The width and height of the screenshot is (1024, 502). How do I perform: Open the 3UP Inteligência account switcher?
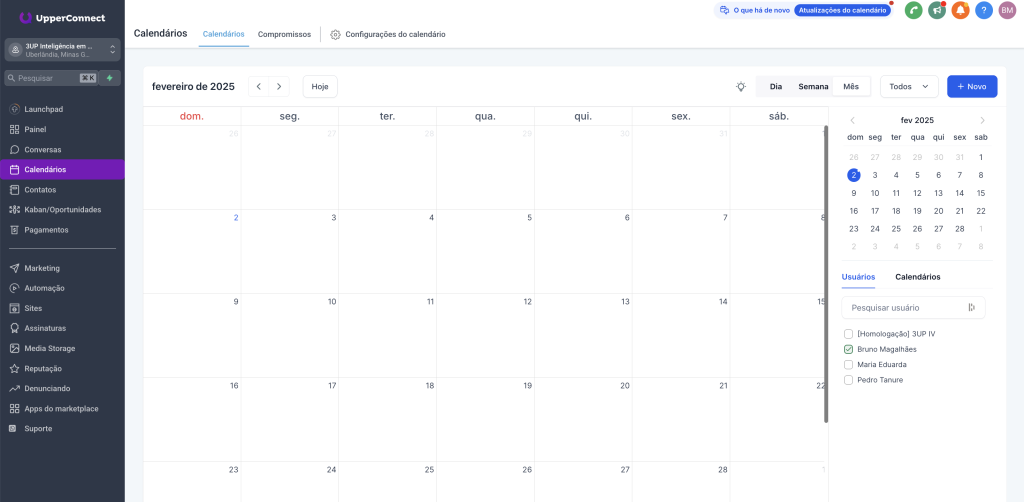click(x=62, y=50)
